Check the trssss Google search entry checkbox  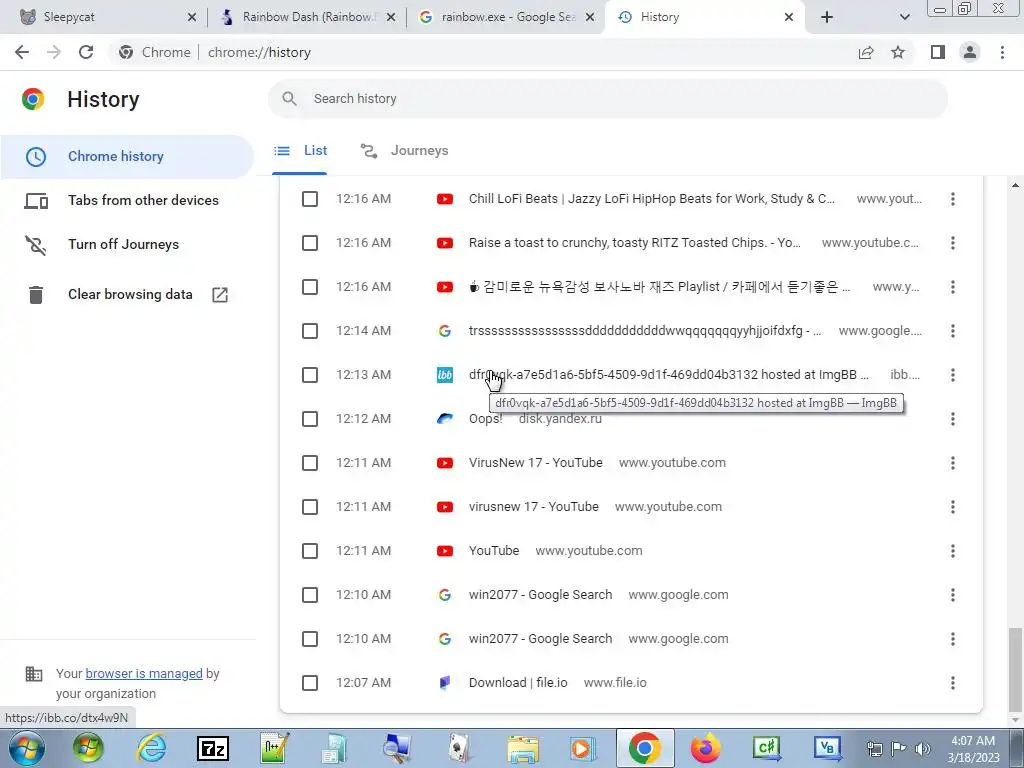(310, 331)
